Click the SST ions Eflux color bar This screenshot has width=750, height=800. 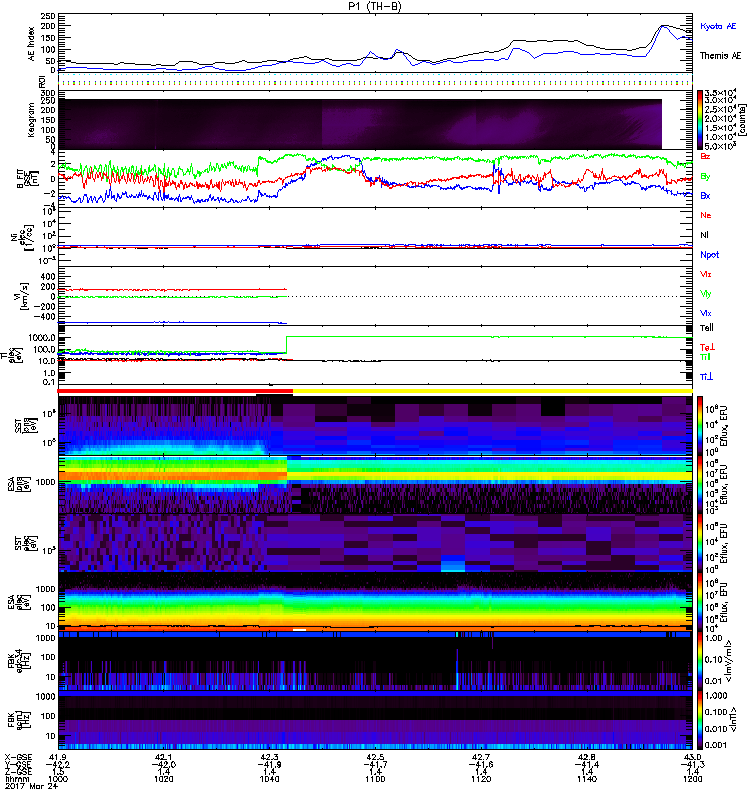[x=700, y=426]
